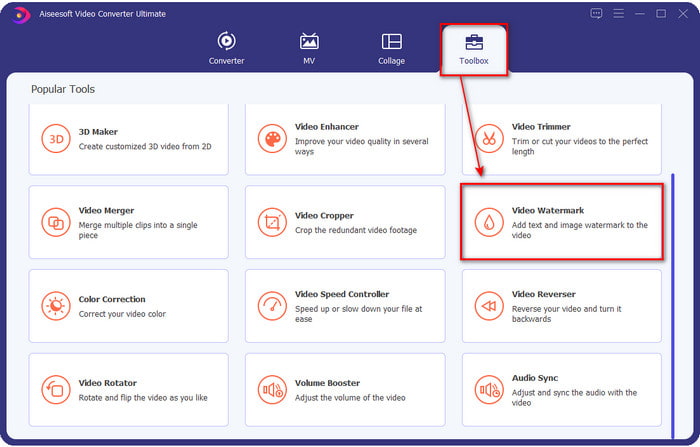700x447 pixels.
Task: Click the 3D Maker icon
Action: 56,139
